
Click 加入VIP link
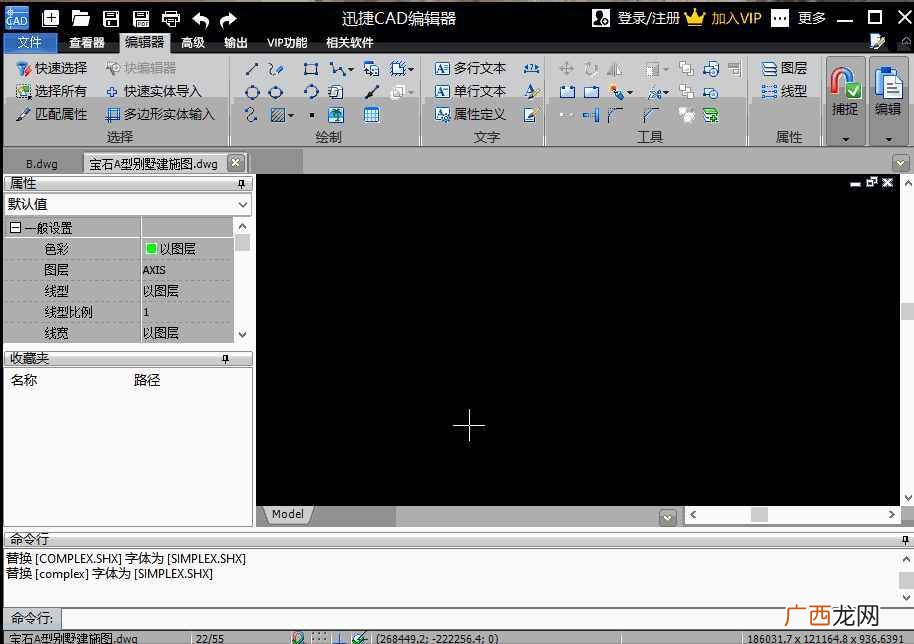(736, 18)
